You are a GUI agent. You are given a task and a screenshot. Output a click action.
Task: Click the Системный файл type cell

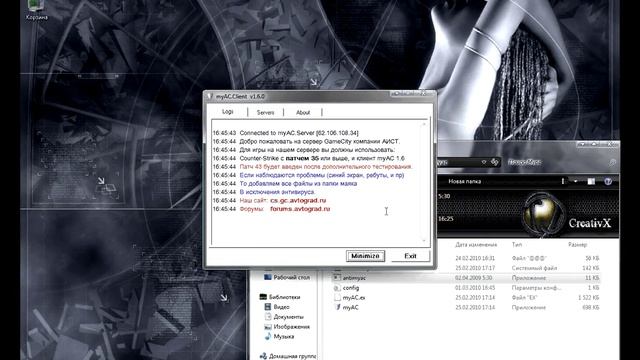[534, 268]
